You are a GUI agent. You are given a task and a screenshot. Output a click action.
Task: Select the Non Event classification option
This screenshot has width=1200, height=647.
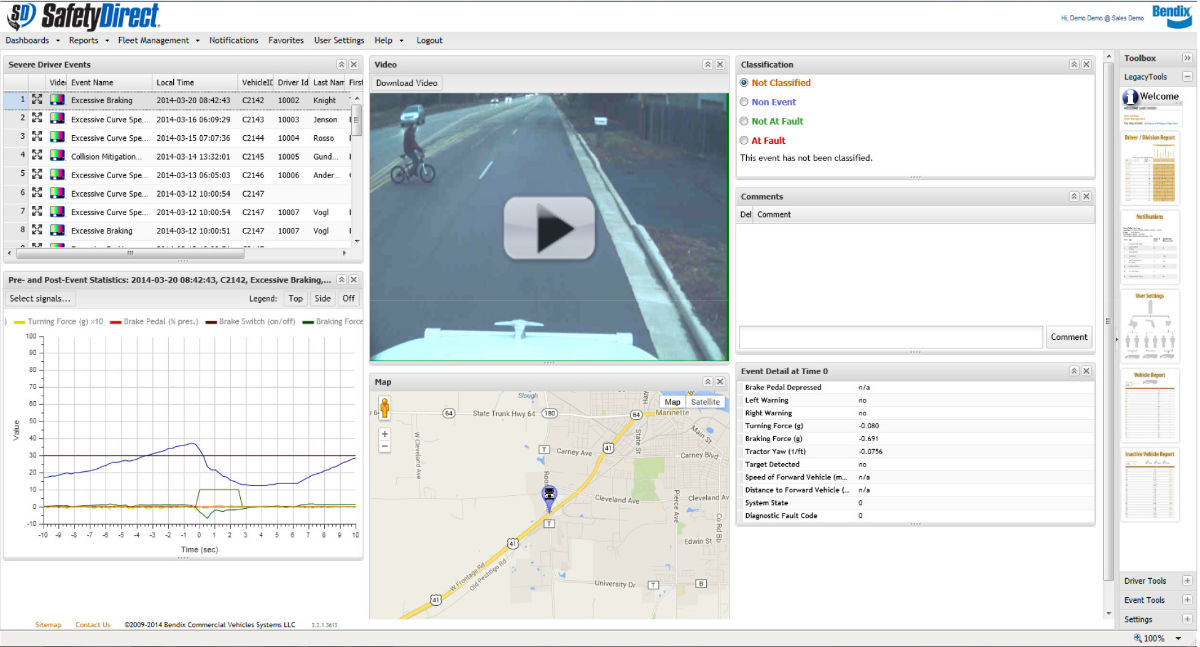tap(742, 101)
